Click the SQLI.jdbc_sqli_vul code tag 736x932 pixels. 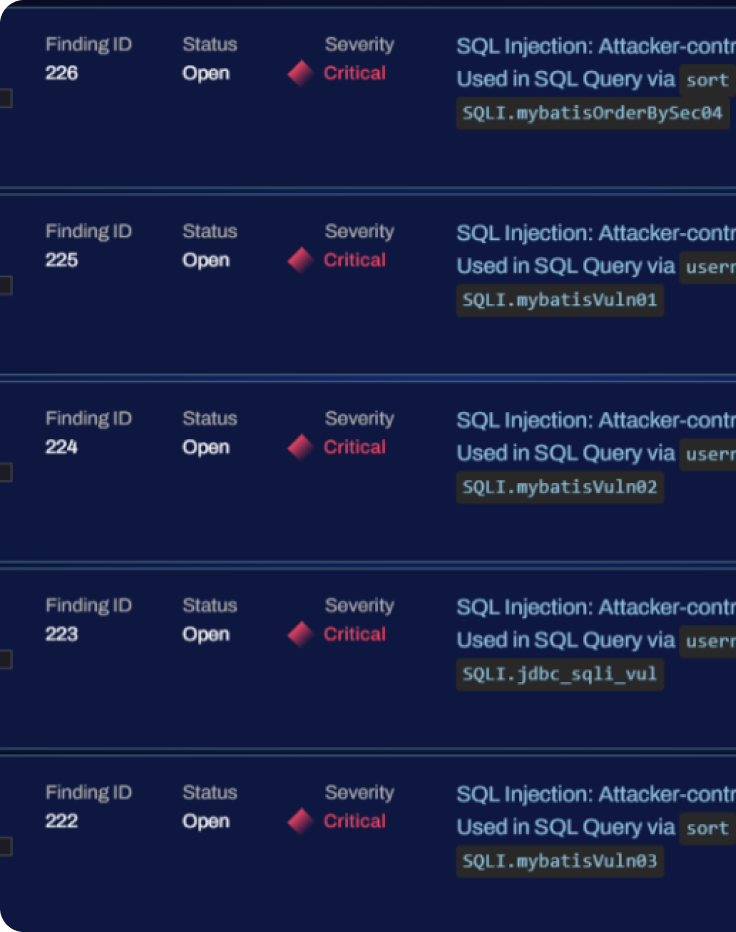coord(559,674)
